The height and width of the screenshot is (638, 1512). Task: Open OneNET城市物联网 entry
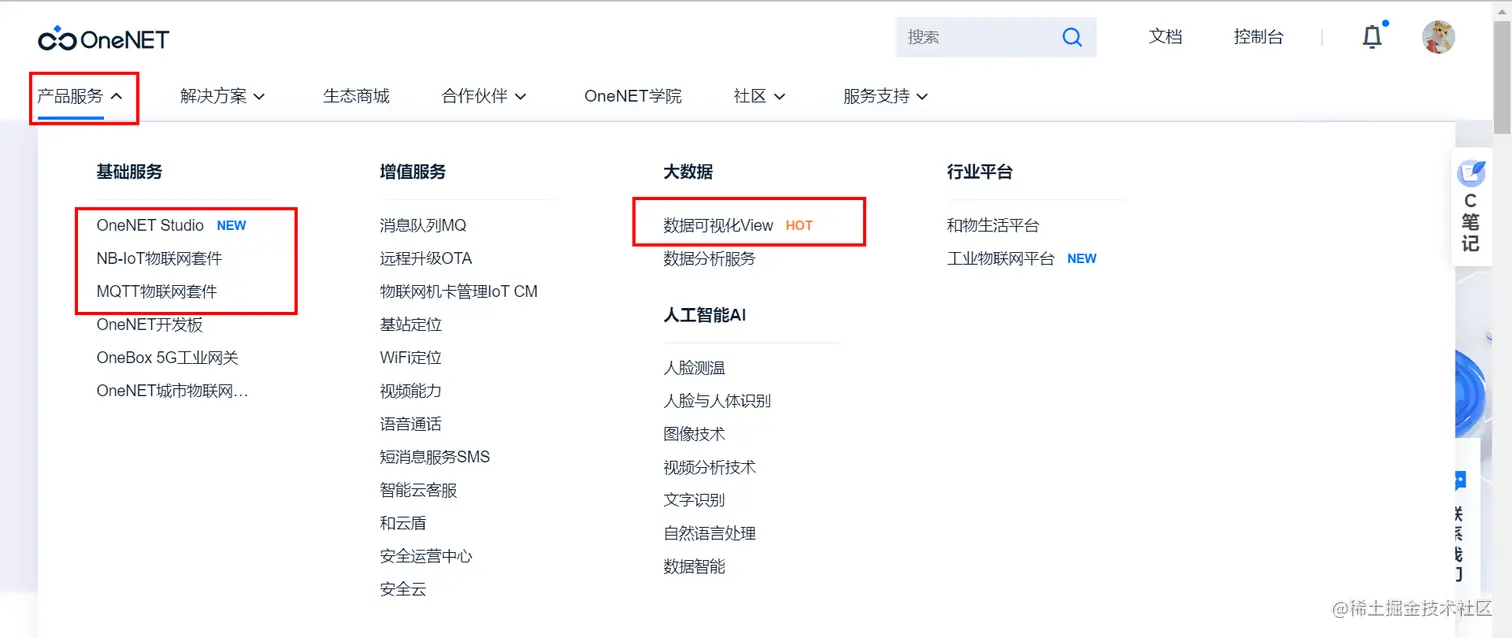(172, 390)
